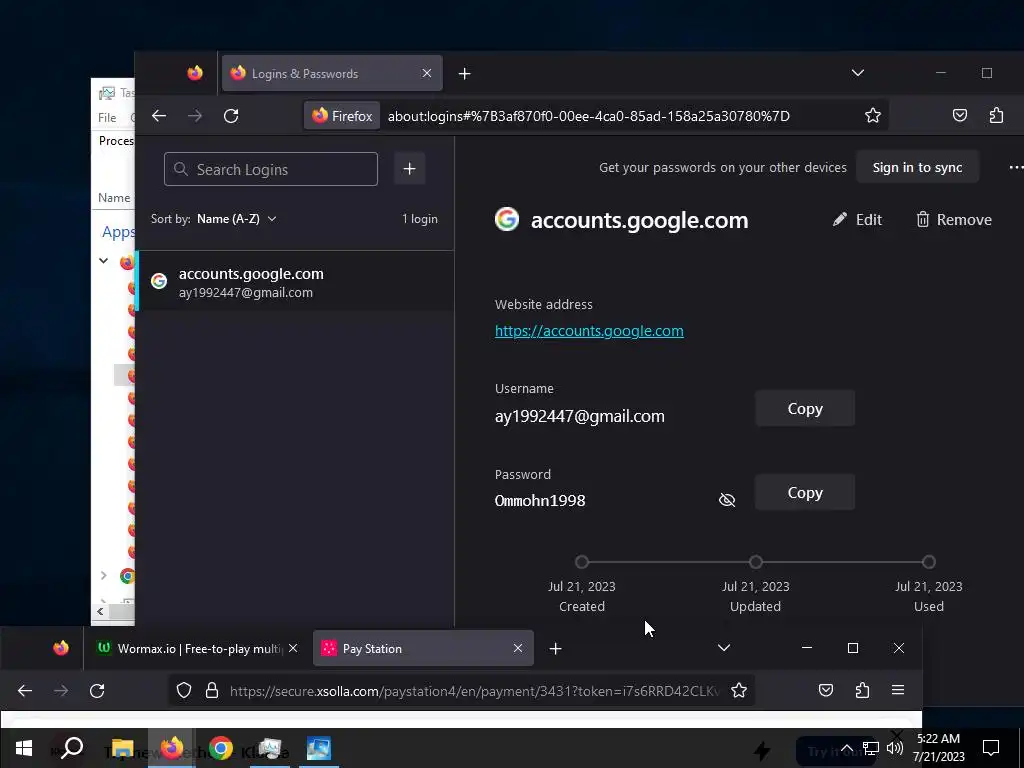
Task: Open File menu in Task Manager
Action: (x=107, y=118)
